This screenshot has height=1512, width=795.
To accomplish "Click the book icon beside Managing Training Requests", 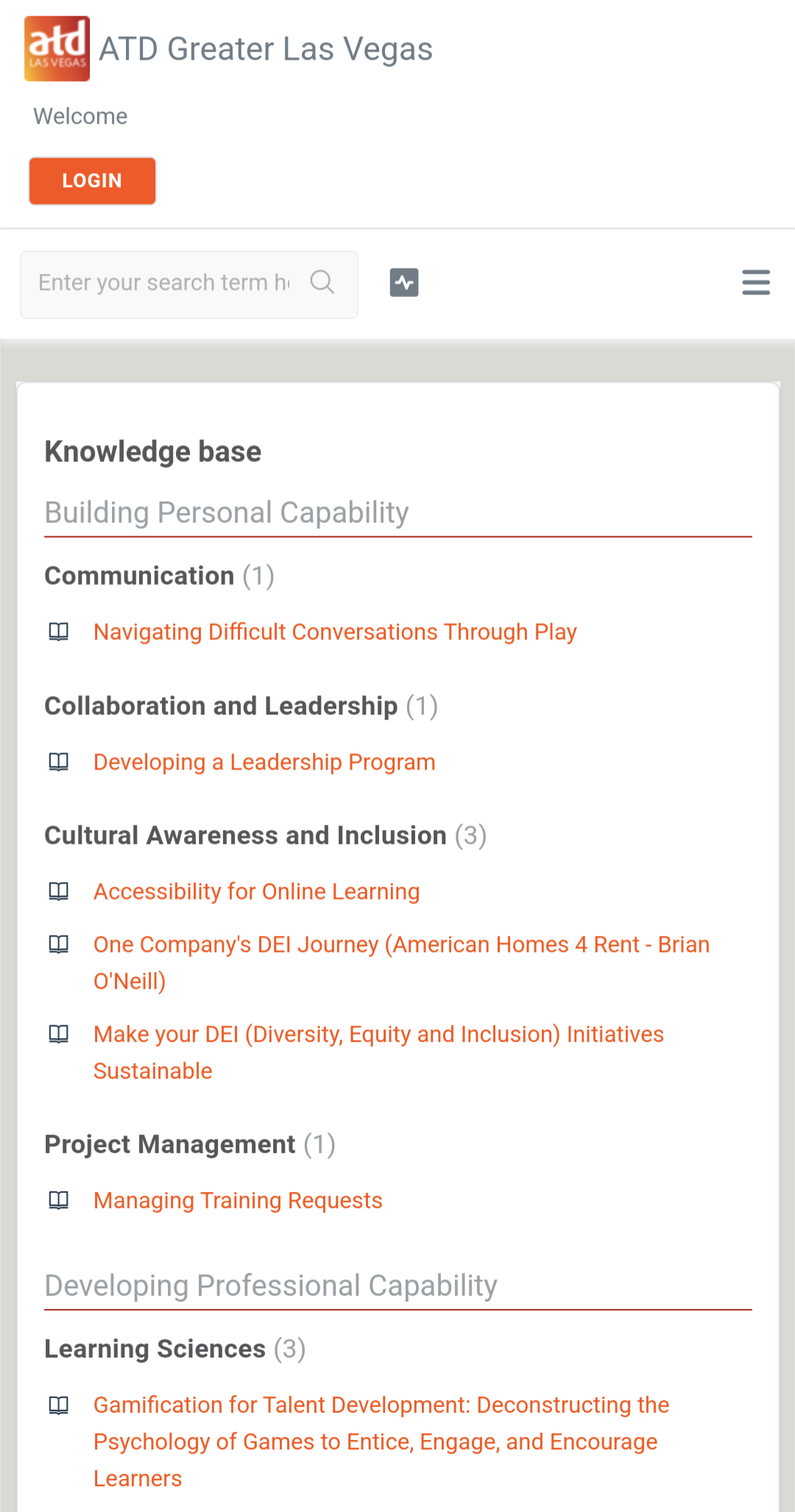I will (x=59, y=1201).
